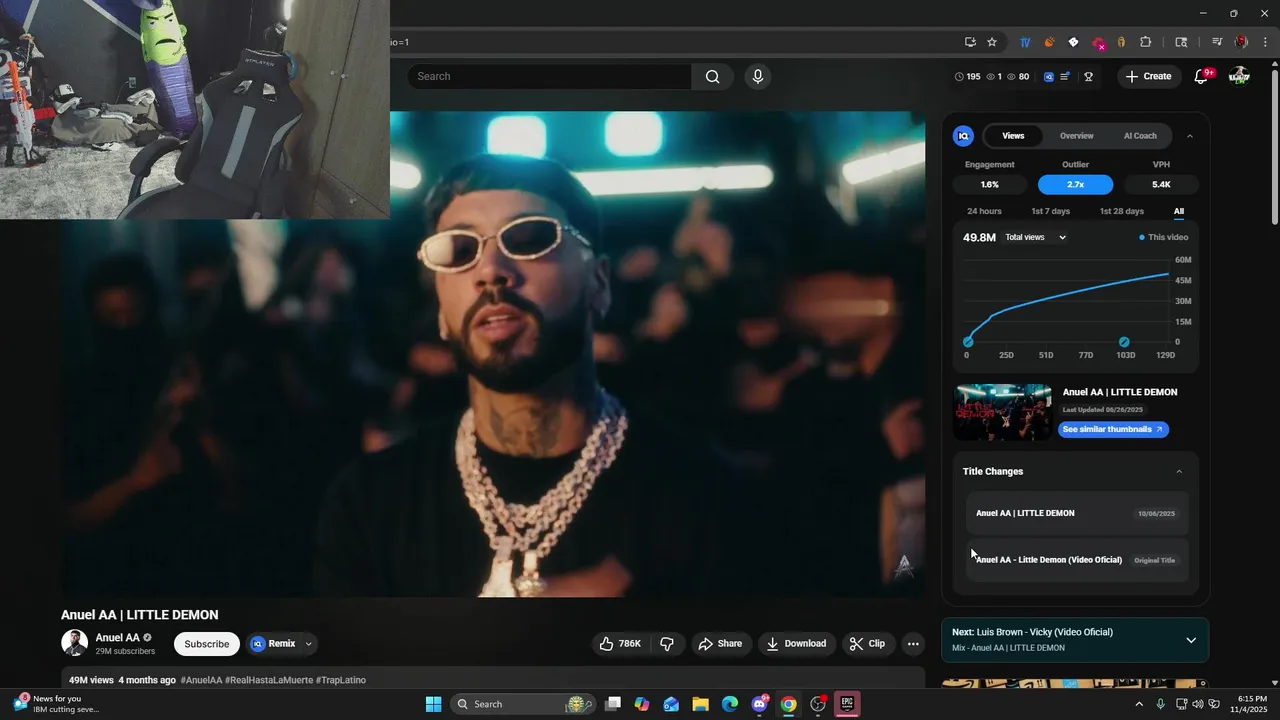
Task: Click LITTLE DEMON thumbnail in vidIQ panel
Action: pyautogui.click(x=1002, y=412)
